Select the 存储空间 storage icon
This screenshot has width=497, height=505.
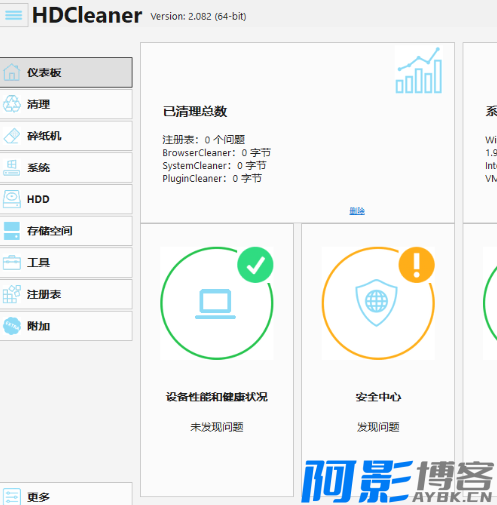[12, 231]
